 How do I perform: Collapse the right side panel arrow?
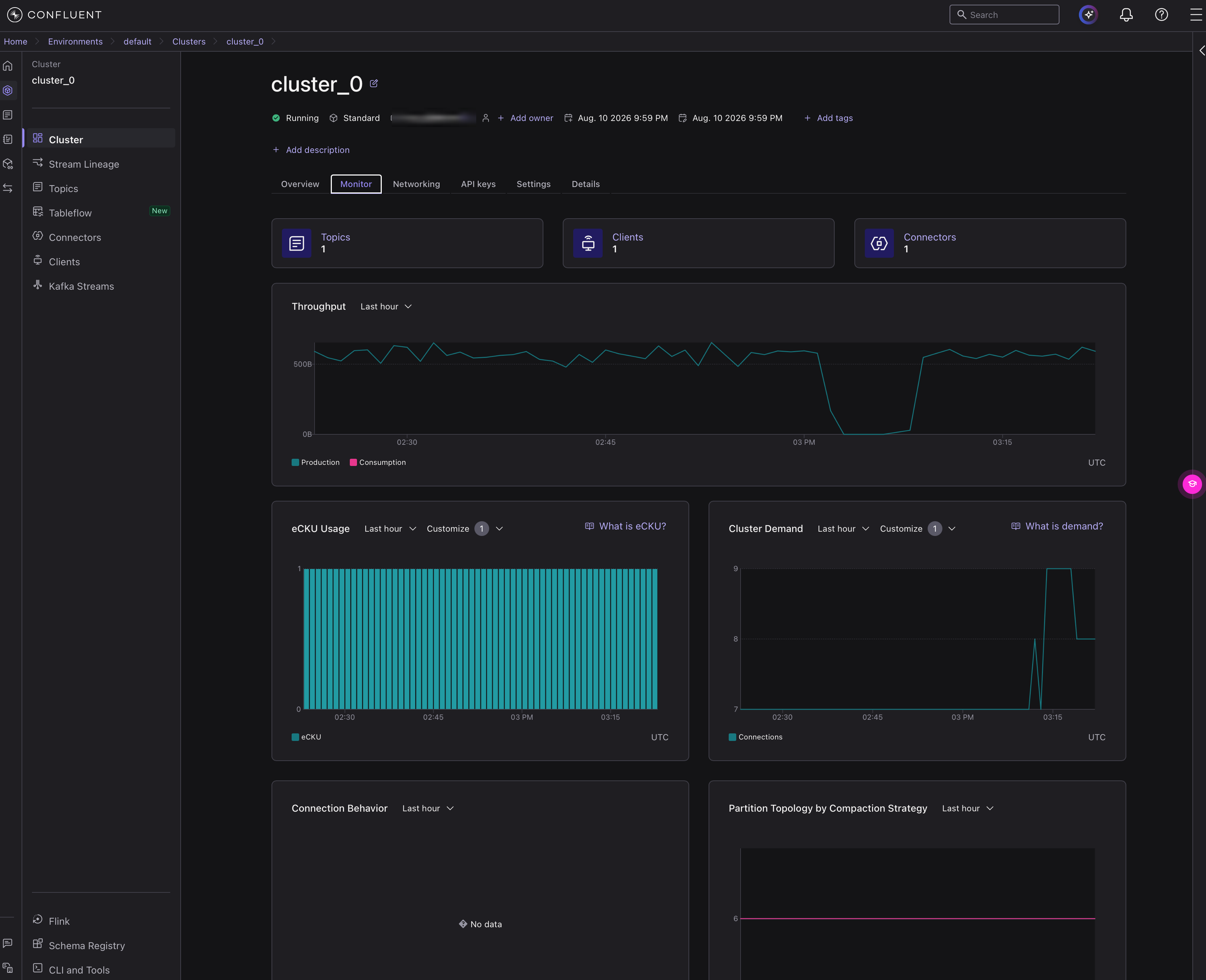1201,51
